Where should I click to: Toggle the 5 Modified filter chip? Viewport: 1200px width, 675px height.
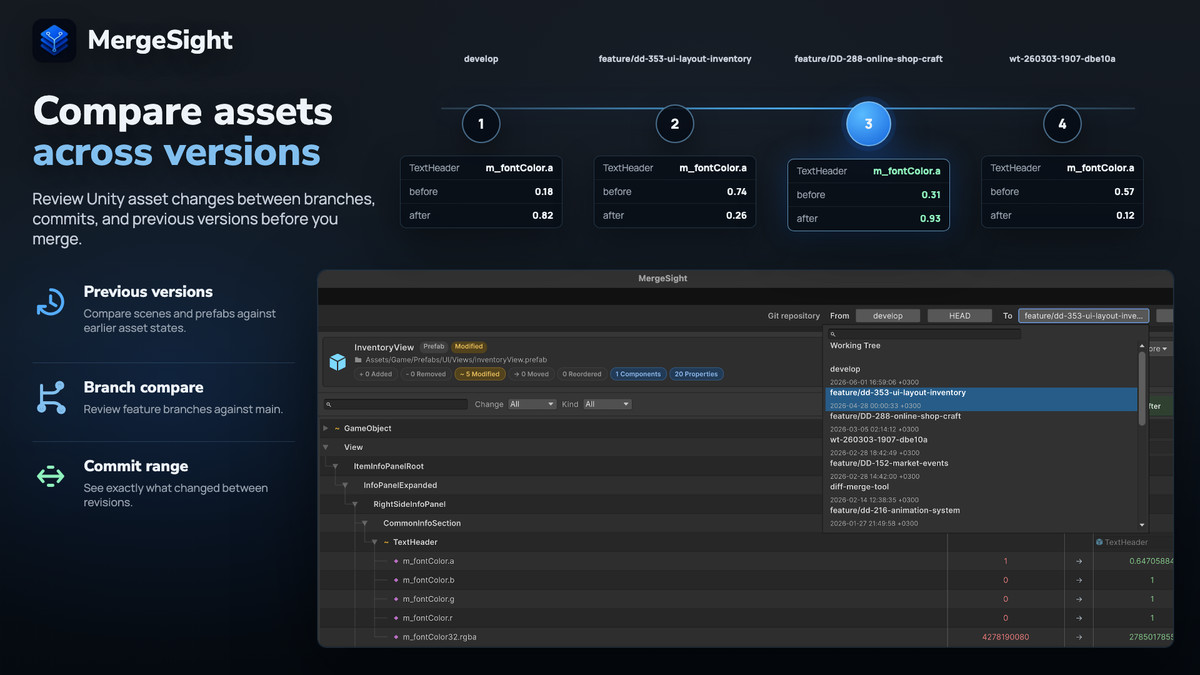pyautogui.click(x=480, y=374)
